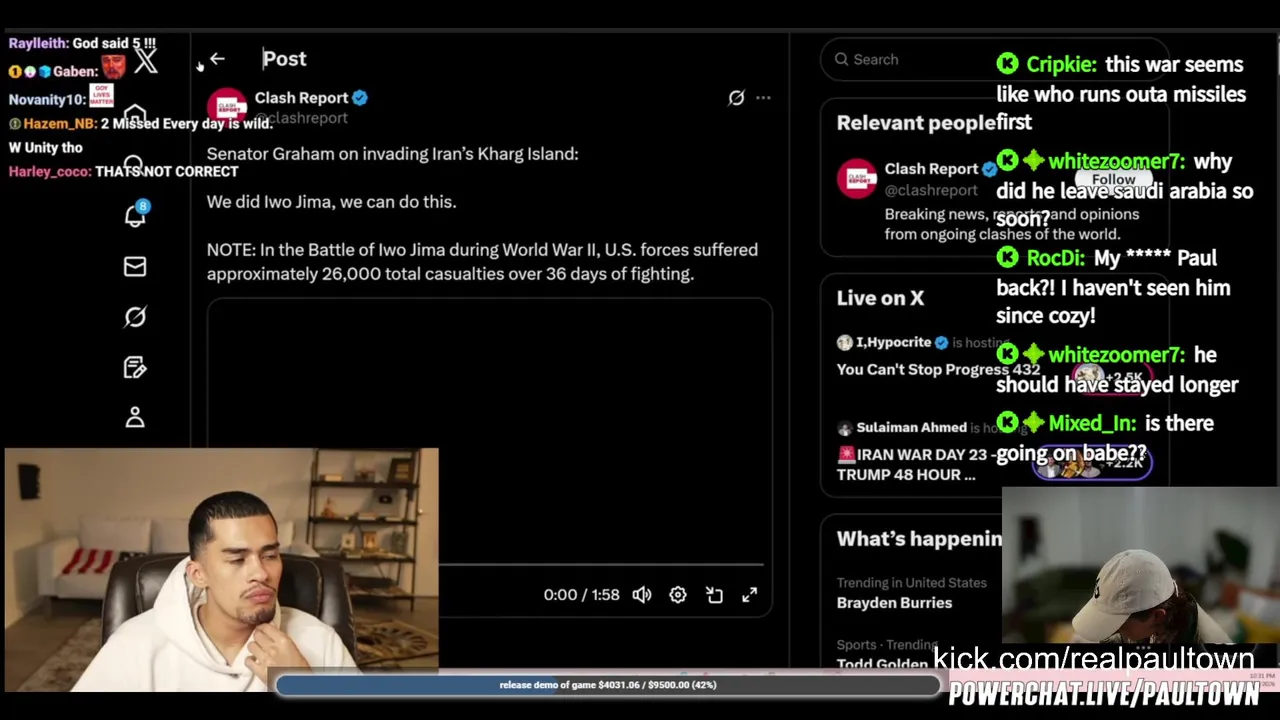The height and width of the screenshot is (720, 1280).
Task: Open the X logo home link
Action: coord(146,60)
